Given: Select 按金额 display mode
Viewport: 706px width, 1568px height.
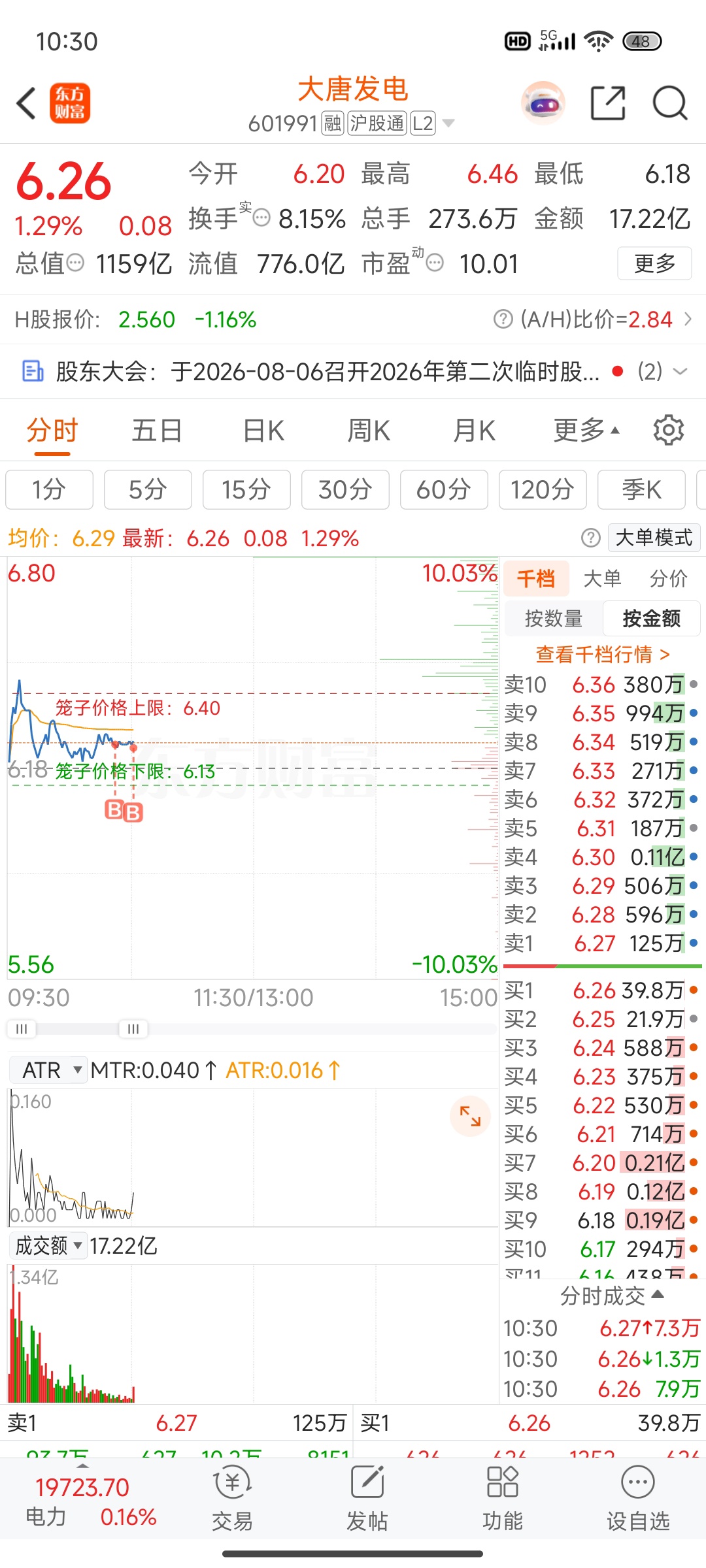Looking at the screenshot, I should 651,618.
